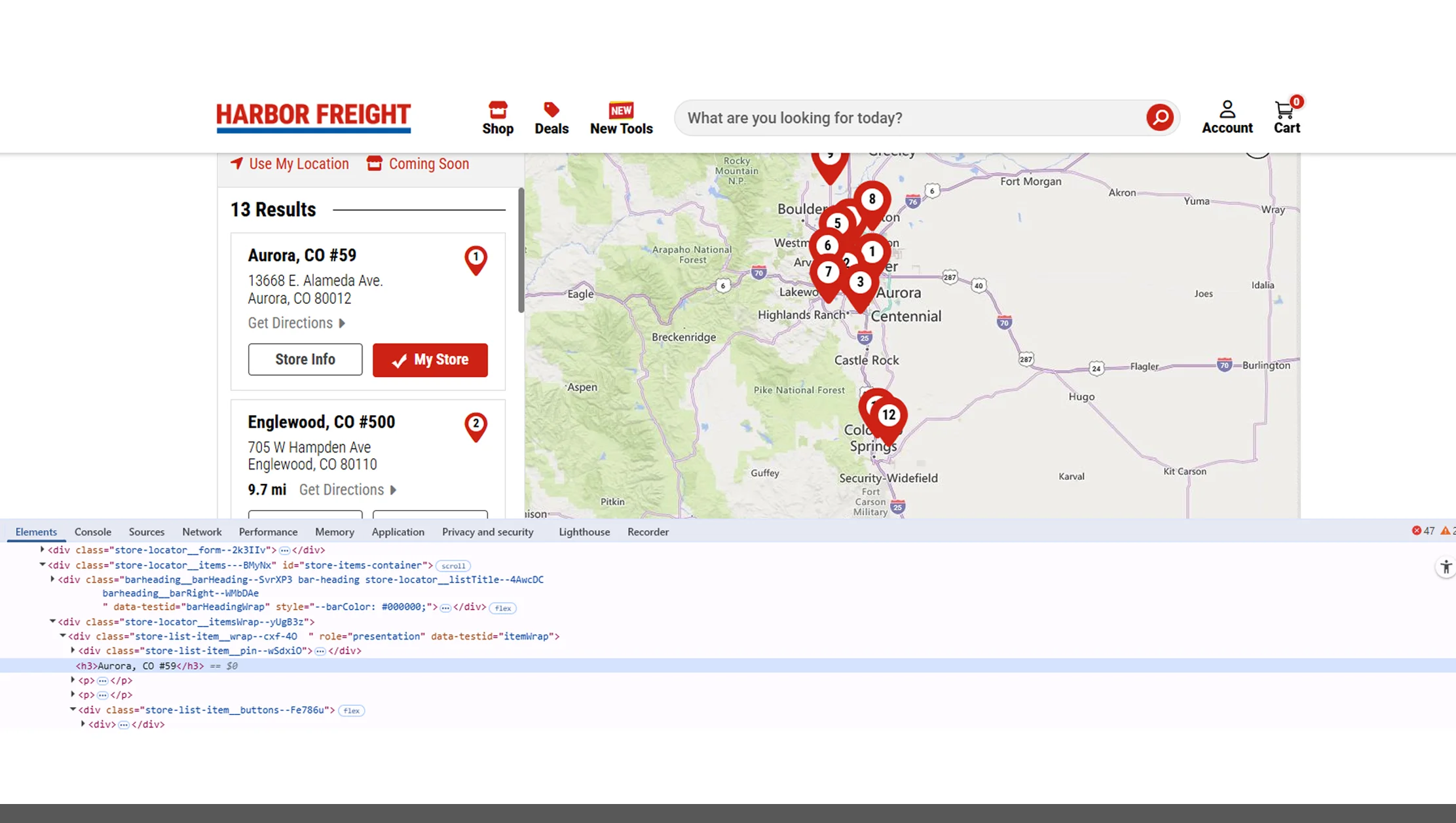Image resolution: width=1456 pixels, height=823 pixels.
Task: Click the Coming Soon link
Action: [418, 164]
